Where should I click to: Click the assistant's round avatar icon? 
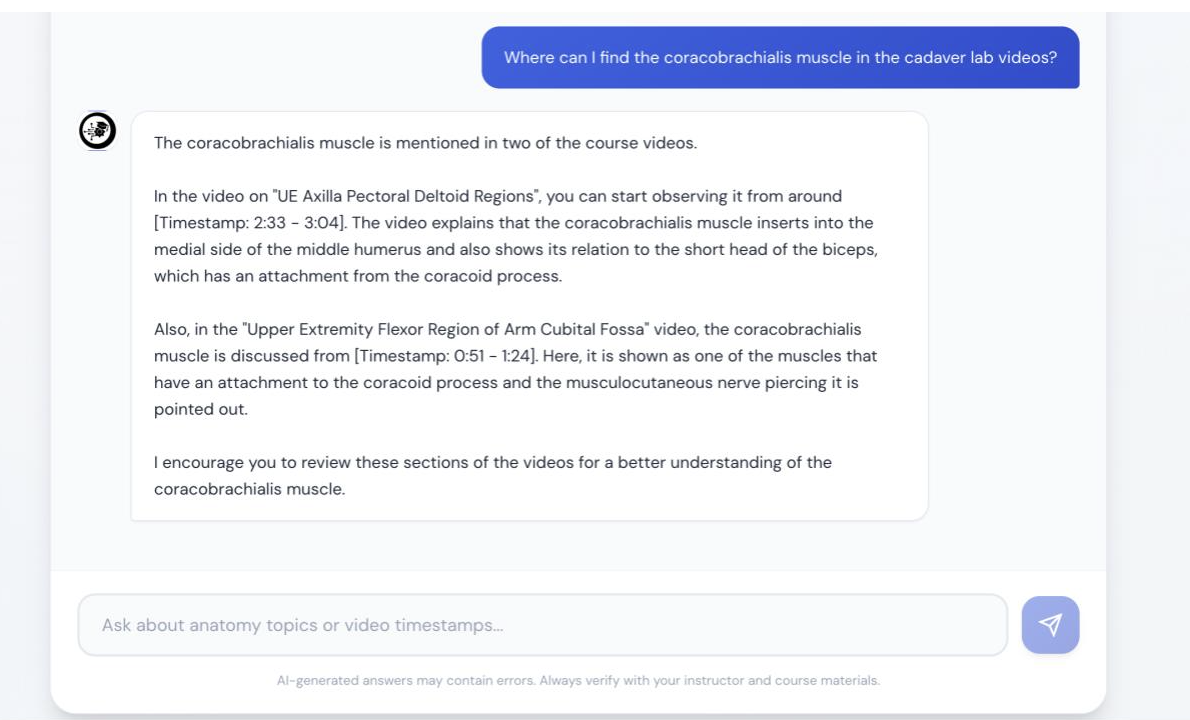pyautogui.click(x=97, y=130)
